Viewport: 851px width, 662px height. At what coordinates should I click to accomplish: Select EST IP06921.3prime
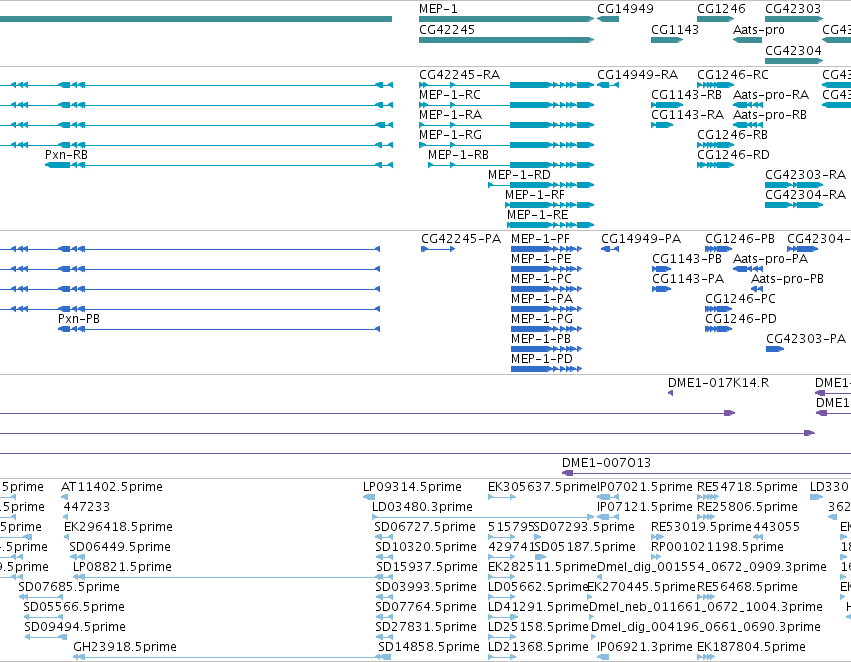pyautogui.click(x=603, y=657)
